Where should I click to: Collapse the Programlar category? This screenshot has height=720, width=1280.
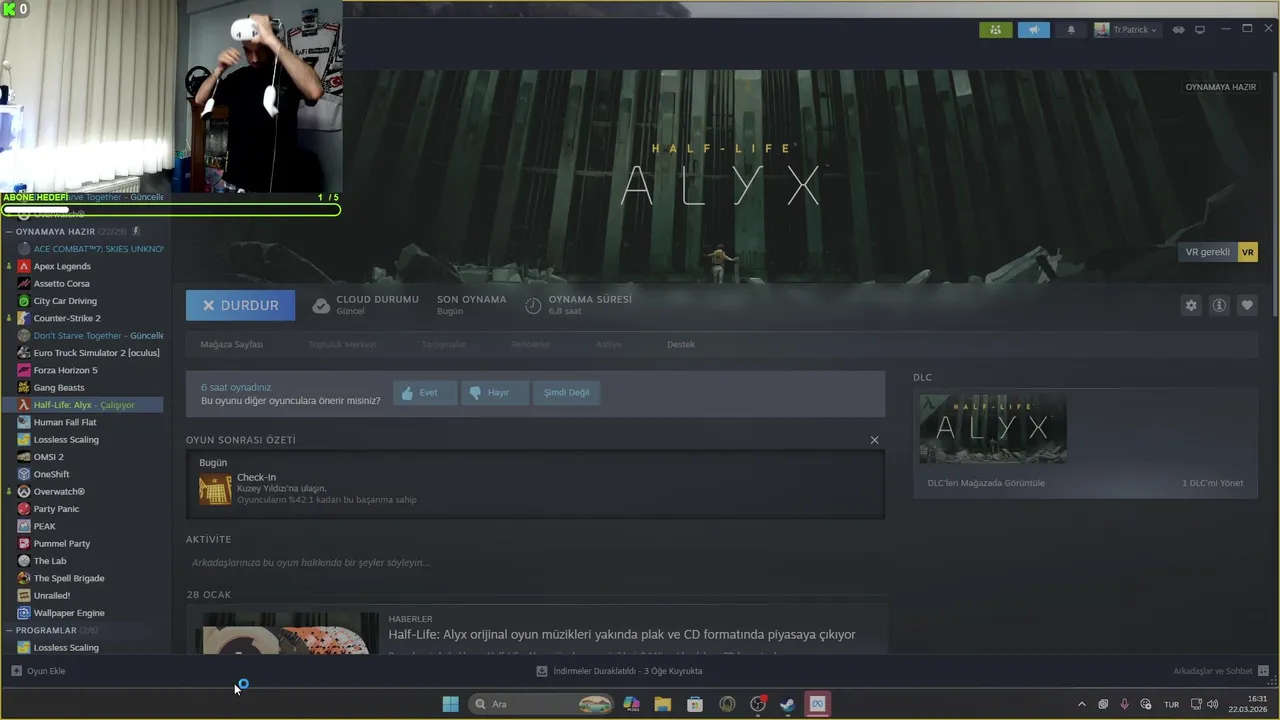point(9,630)
